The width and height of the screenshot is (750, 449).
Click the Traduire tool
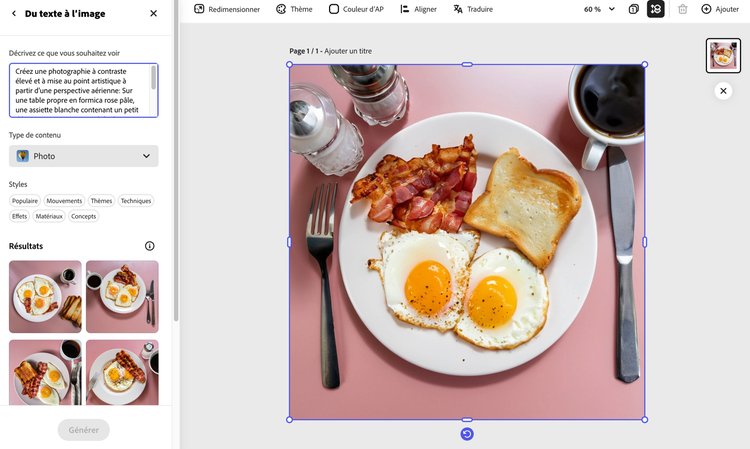coord(473,9)
